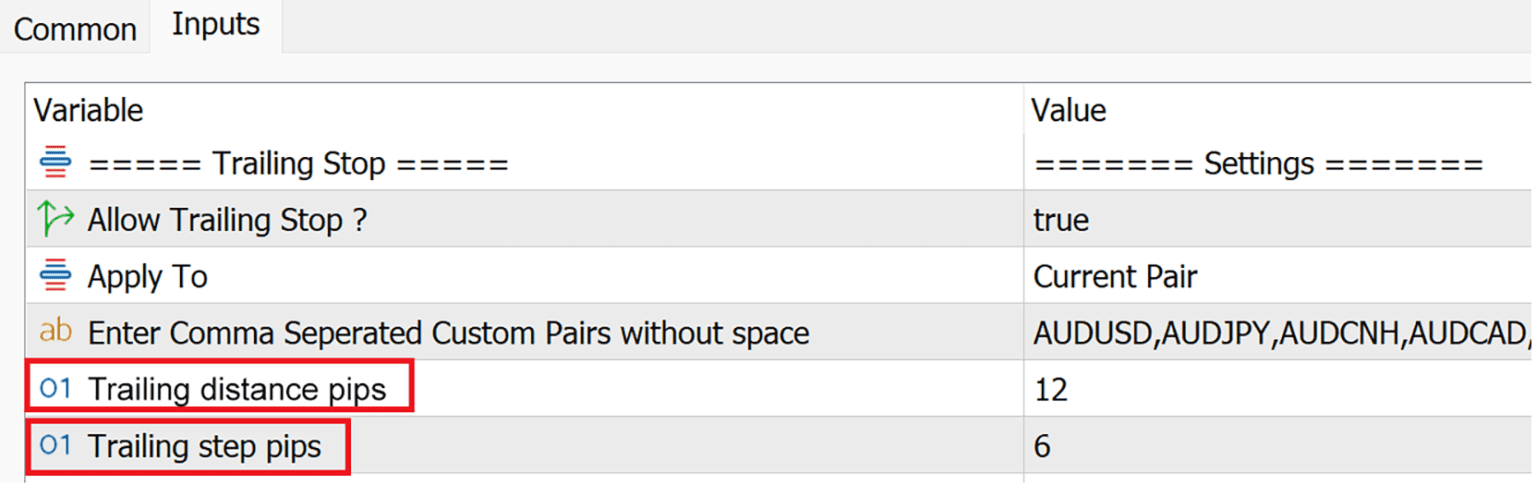Click the integer icon beside Trailing distance pips
Screen dimensions: 1536x485
(x=56, y=388)
